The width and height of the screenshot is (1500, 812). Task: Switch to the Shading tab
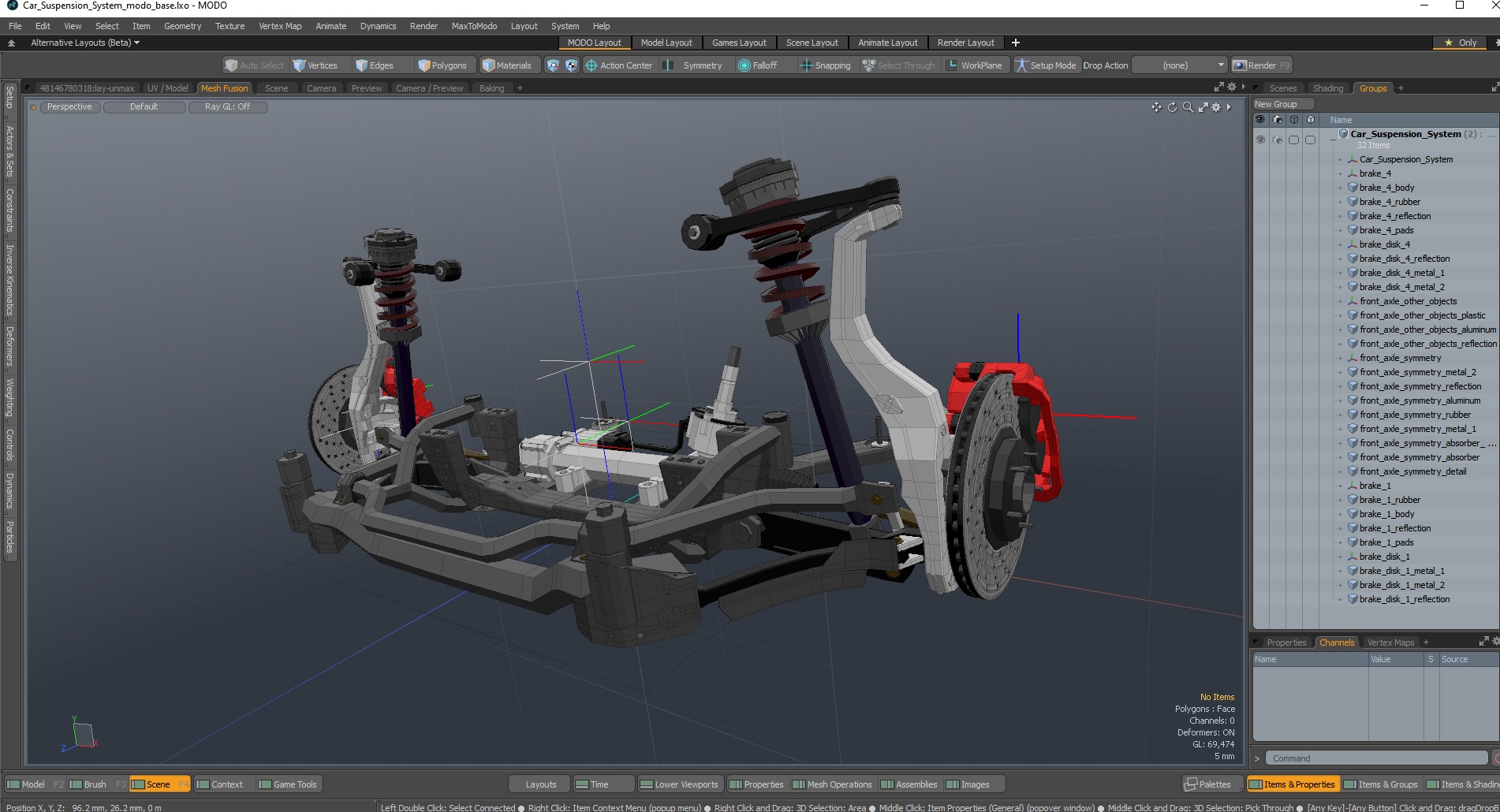(x=1328, y=88)
